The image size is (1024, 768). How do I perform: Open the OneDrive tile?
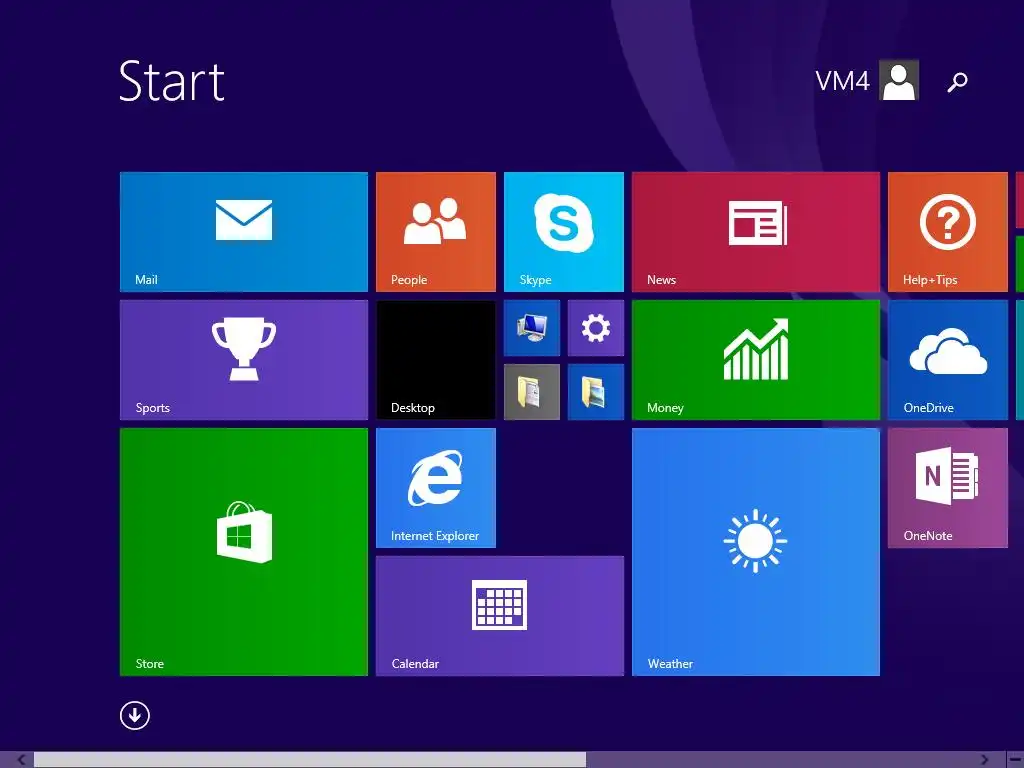948,360
